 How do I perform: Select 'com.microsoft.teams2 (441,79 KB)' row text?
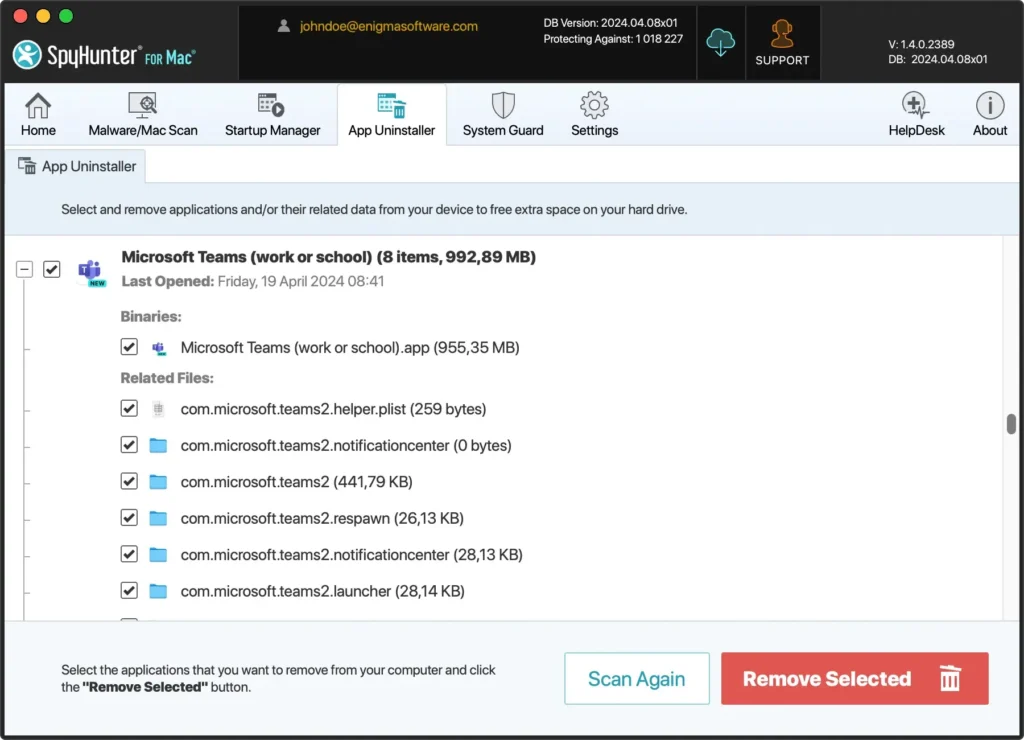[x=296, y=482]
